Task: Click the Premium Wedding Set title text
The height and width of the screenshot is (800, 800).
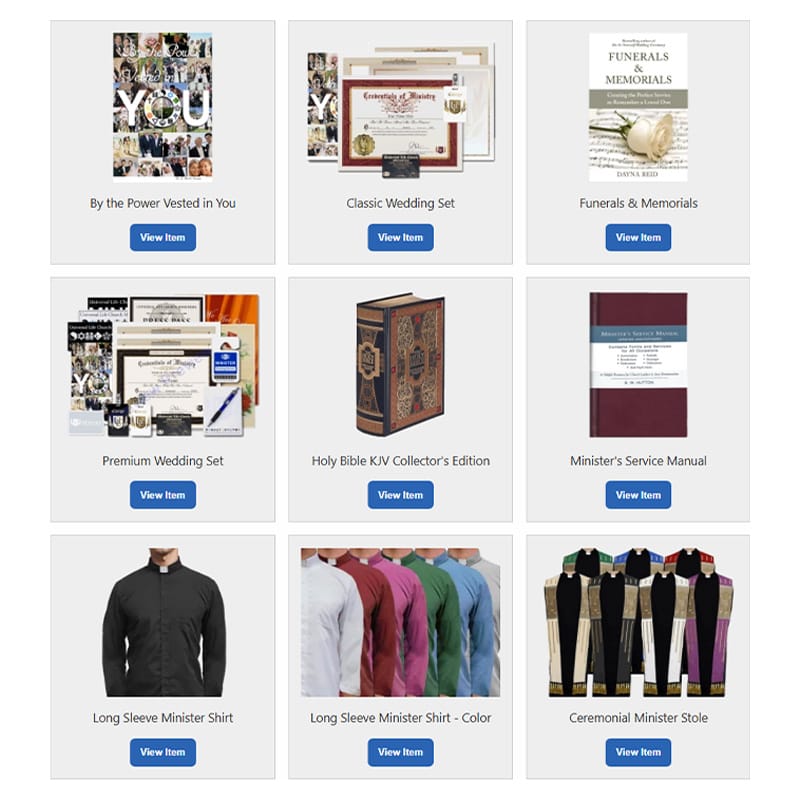Action: [x=163, y=461]
